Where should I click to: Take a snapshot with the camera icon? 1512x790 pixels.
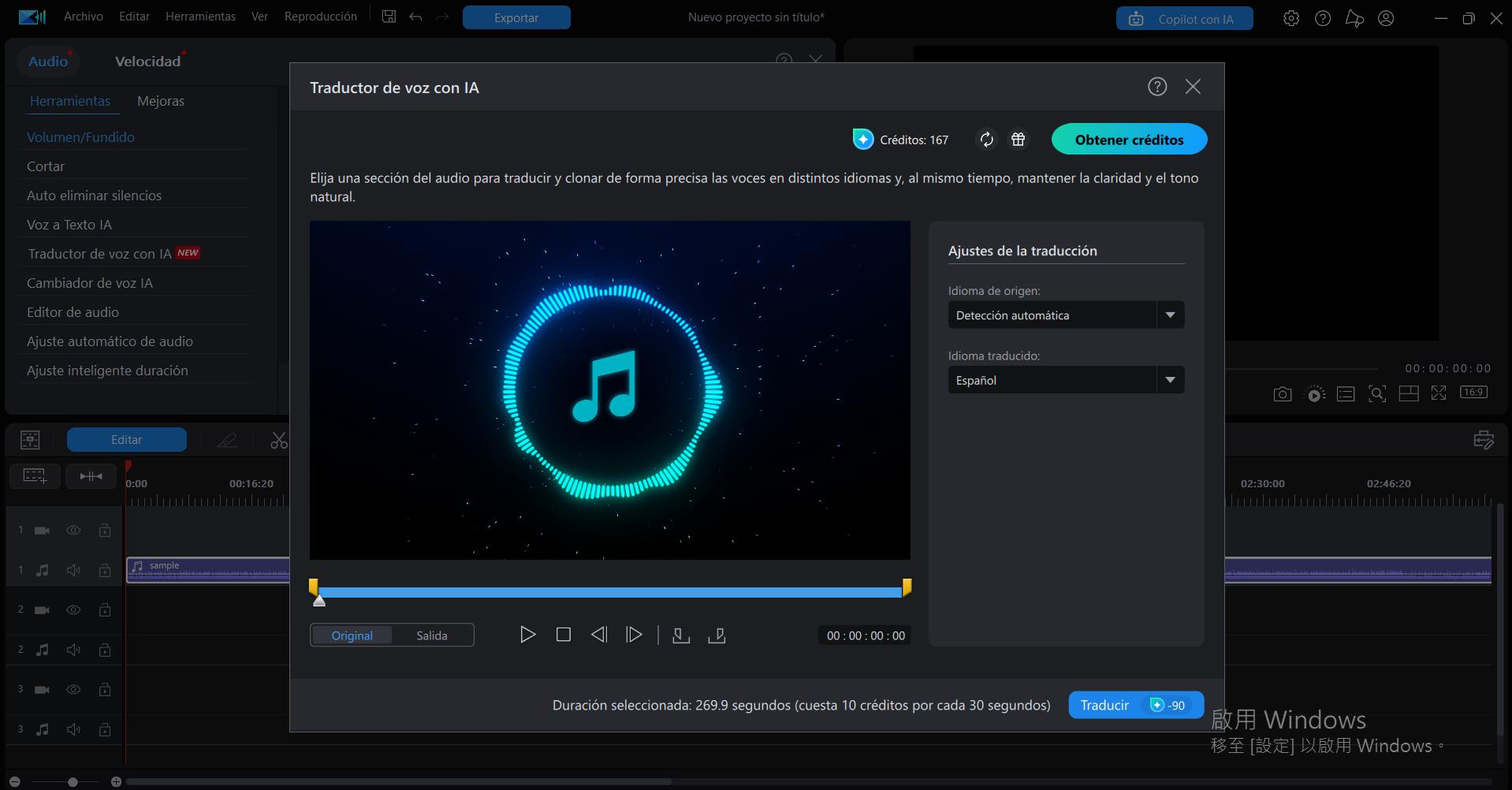[1282, 393]
